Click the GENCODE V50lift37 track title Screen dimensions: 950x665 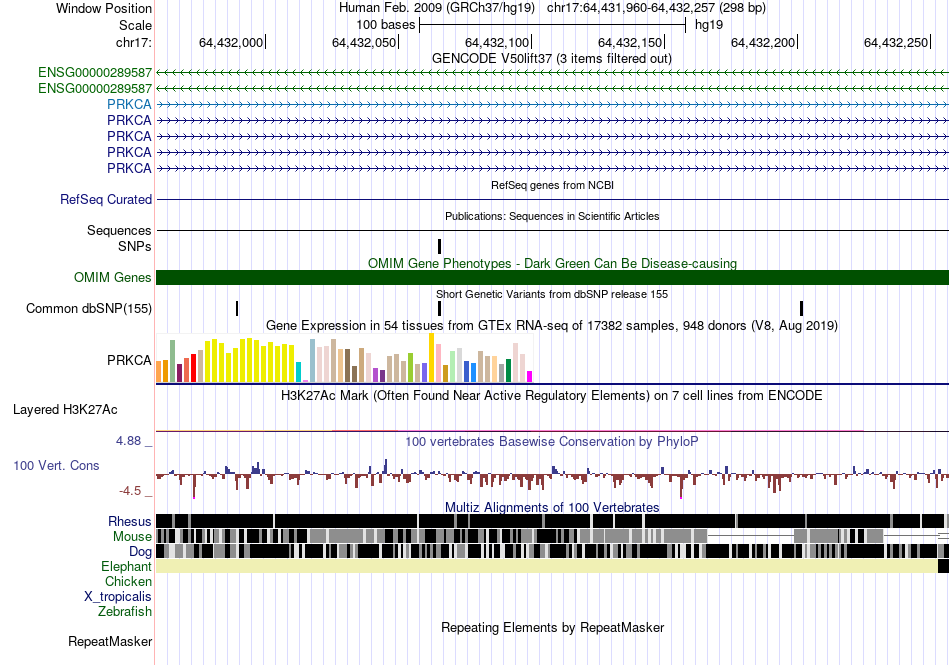(552, 59)
